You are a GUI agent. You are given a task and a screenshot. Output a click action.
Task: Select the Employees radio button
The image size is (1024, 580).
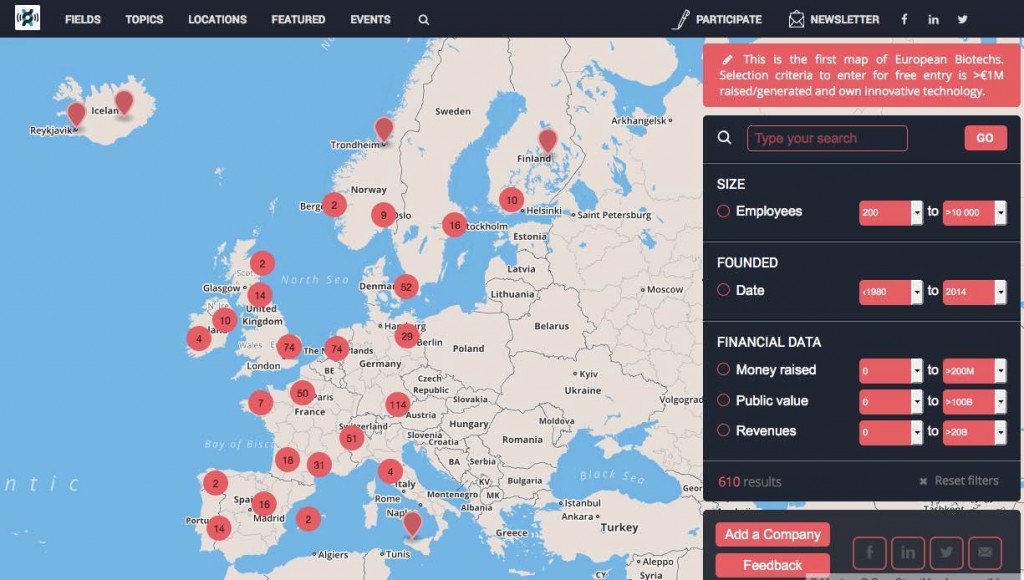tap(724, 211)
